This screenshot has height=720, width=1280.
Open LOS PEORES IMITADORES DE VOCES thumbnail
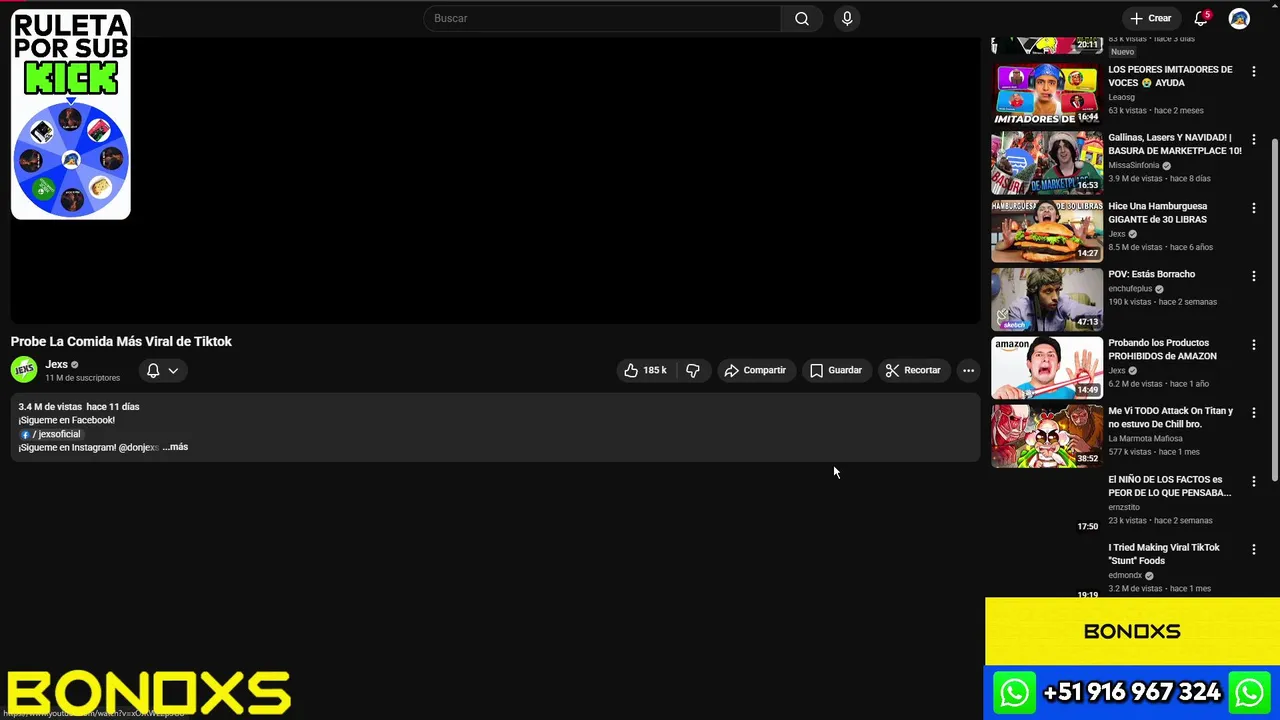[1046, 94]
